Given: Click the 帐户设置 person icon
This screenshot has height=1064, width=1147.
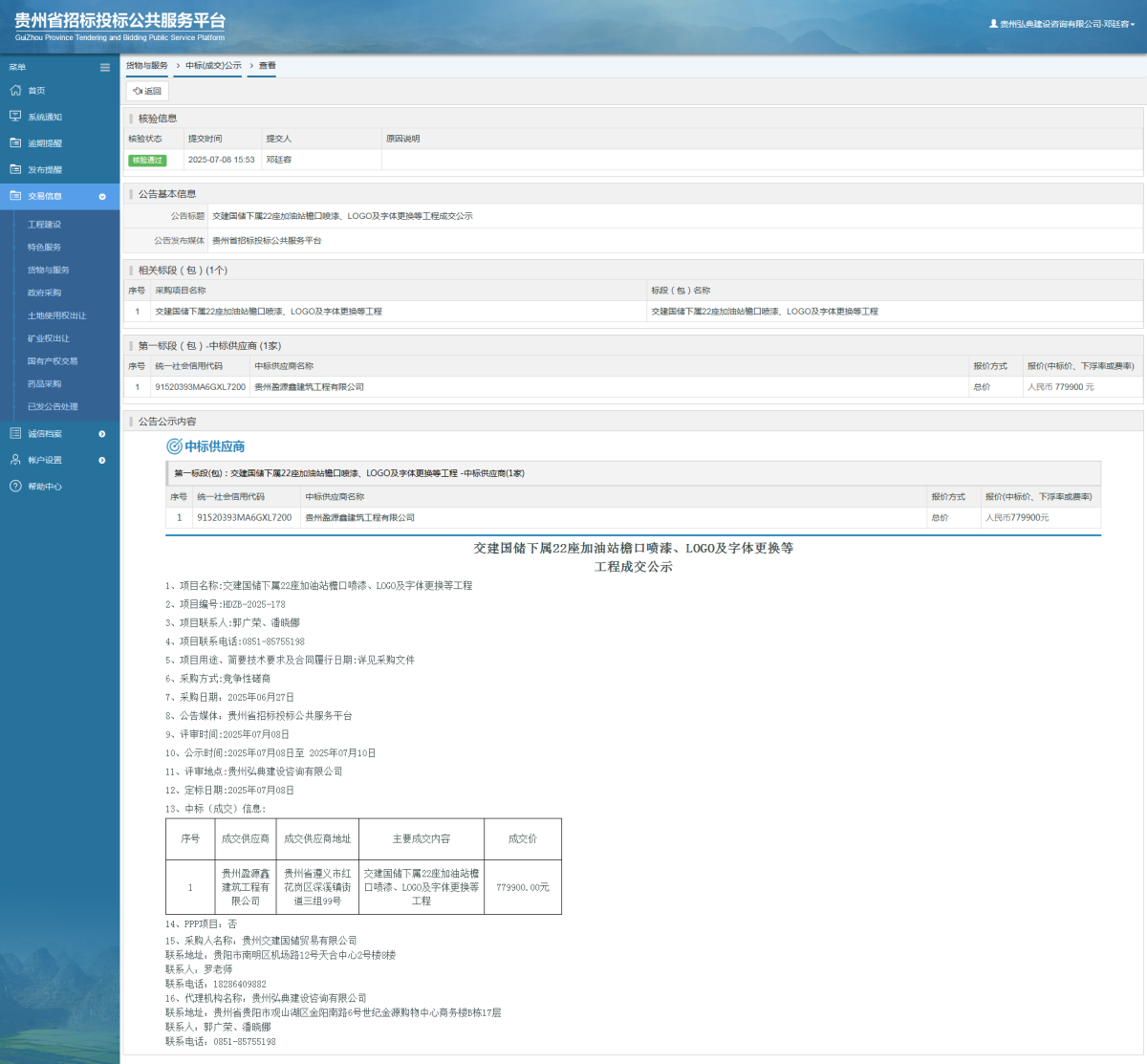Looking at the screenshot, I should [x=15, y=460].
